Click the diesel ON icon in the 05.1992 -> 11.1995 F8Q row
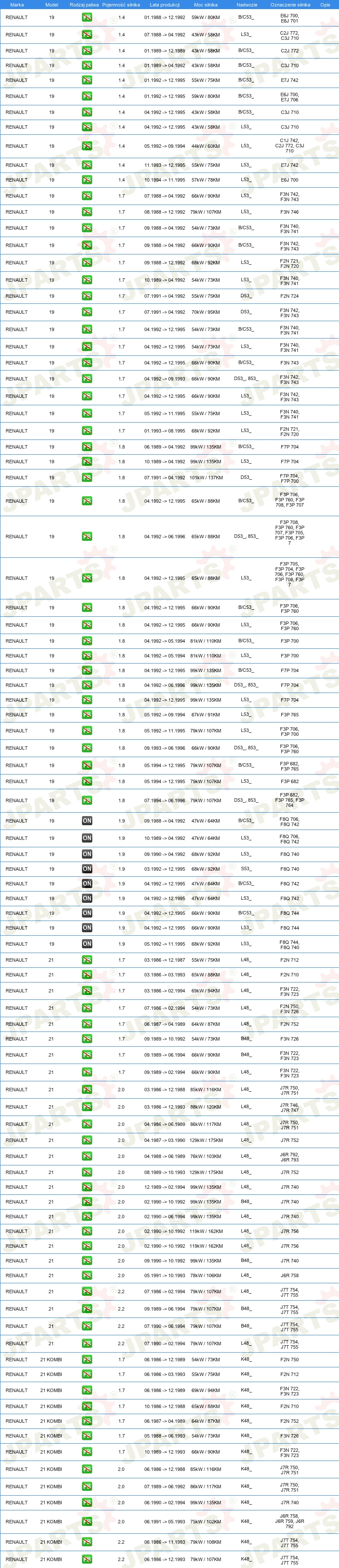This screenshot has height=1568, width=339. click(x=87, y=943)
